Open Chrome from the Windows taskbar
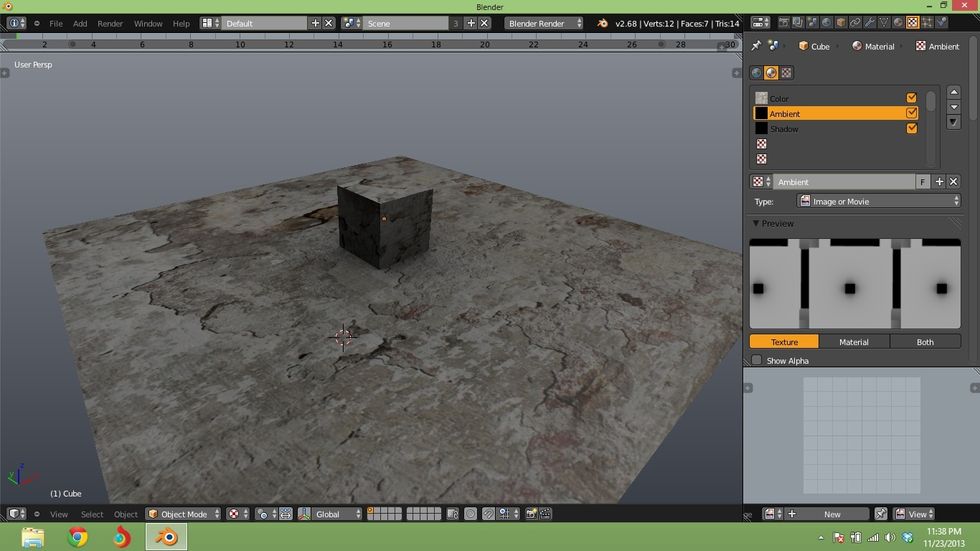The height and width of the screenshot is (551, 980). coord(78,537)
